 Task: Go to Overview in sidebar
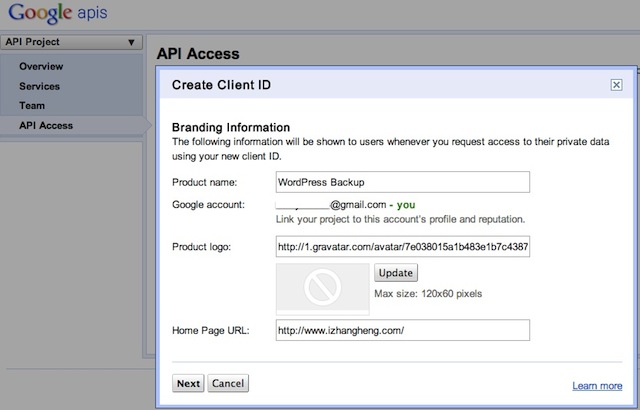click(41, 66)
